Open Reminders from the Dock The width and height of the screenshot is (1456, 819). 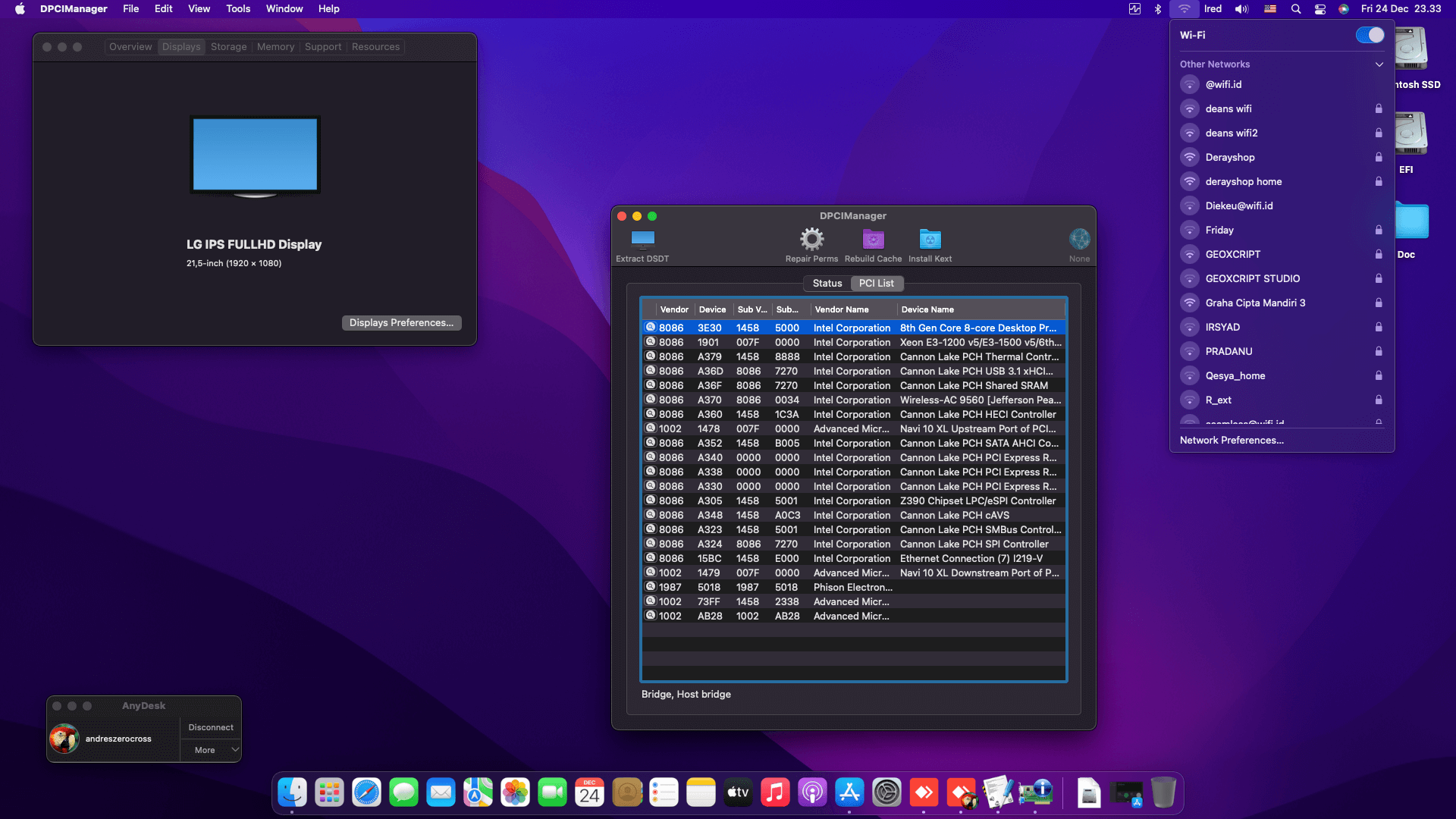pos(664,792)
